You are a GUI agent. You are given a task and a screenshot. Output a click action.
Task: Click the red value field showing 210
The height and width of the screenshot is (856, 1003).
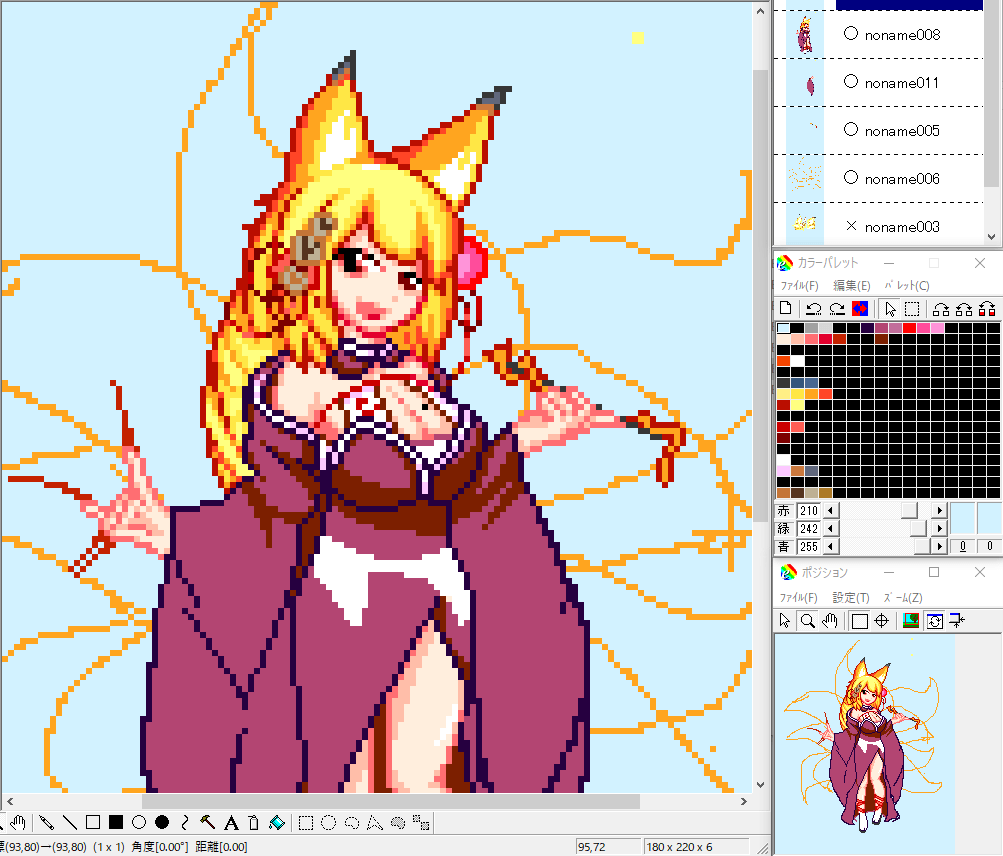point(809,511)
